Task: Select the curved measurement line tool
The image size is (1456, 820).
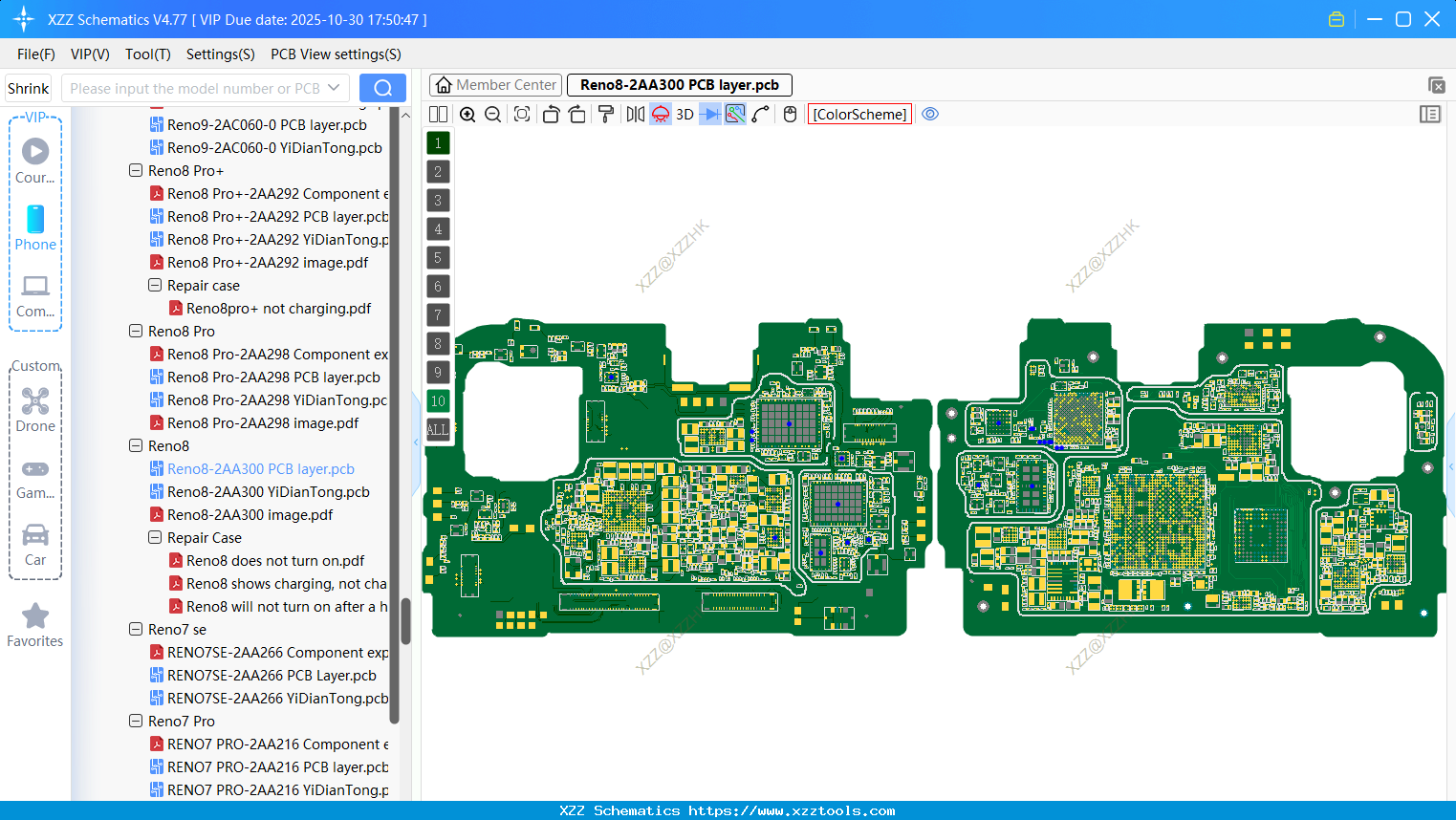Action: pos(759,114)
